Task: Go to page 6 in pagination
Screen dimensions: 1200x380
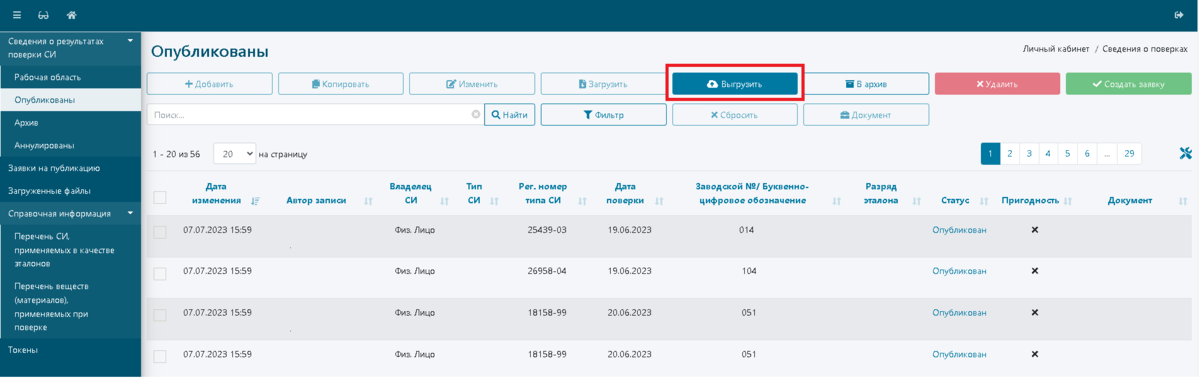Action: tap(1087, 154)
